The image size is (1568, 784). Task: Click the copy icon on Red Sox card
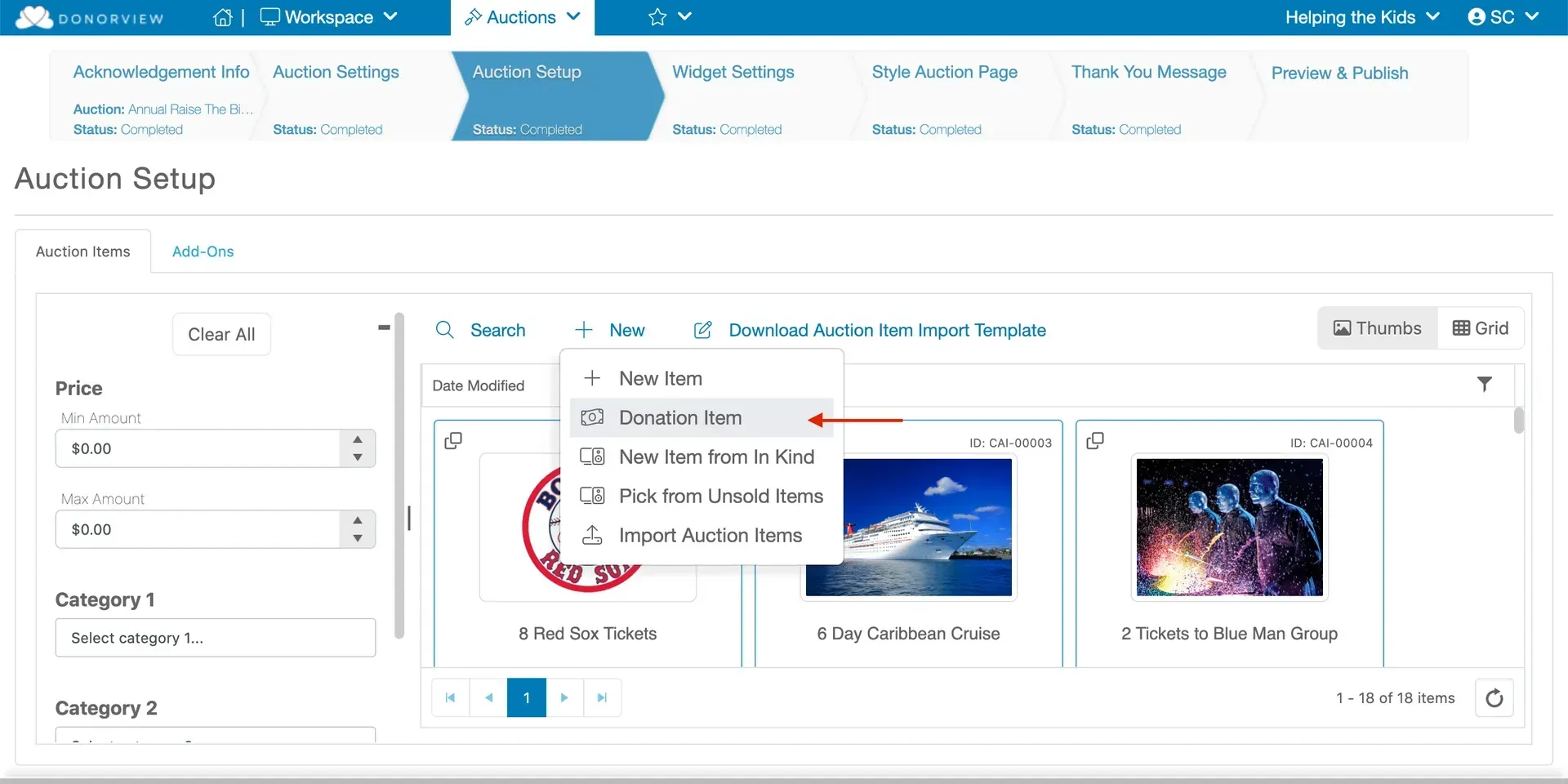[453, 441]
